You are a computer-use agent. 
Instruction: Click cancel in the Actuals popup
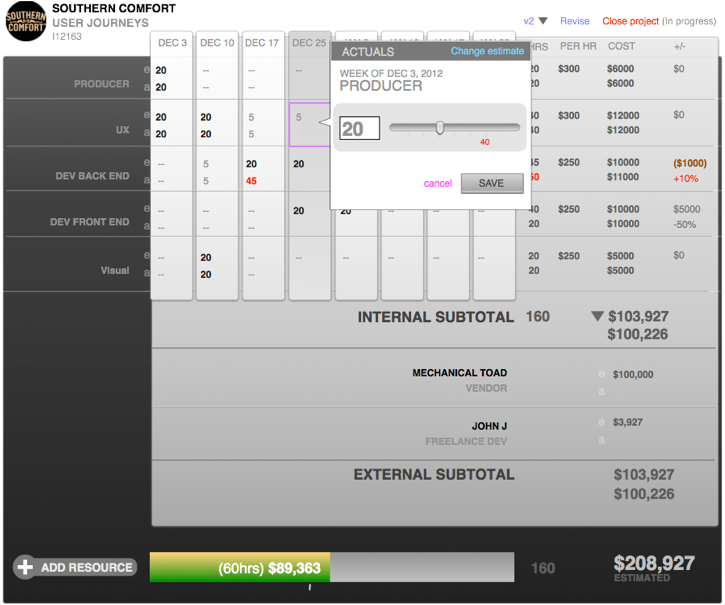[437, 183]
